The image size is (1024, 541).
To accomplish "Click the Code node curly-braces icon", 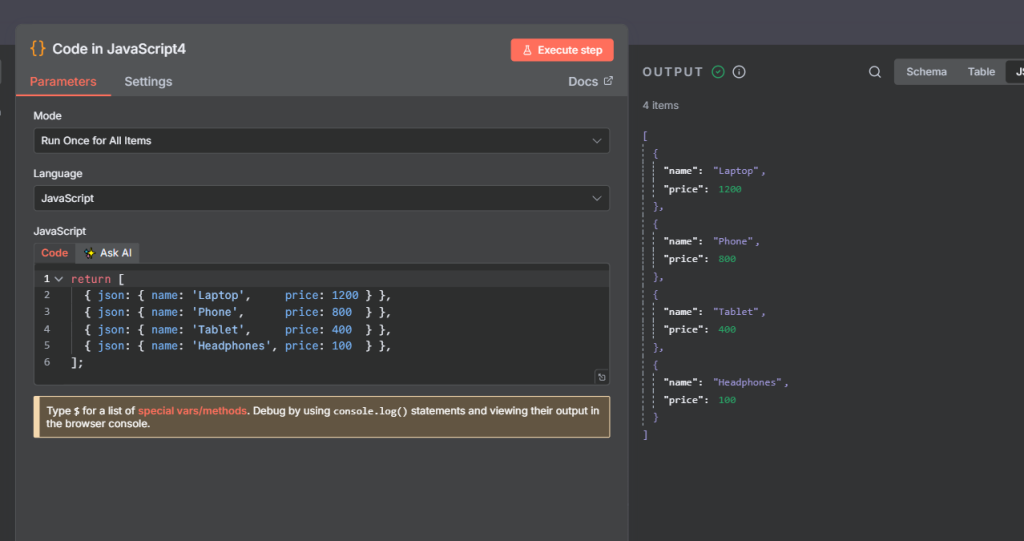I will (38, 48).
